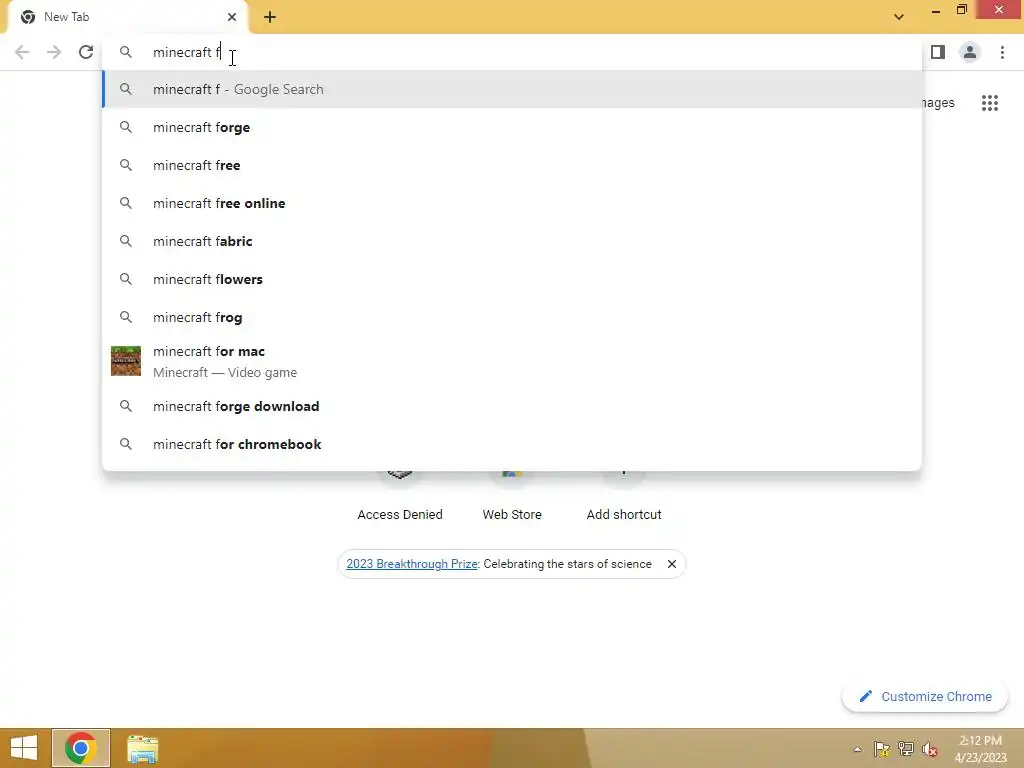This screenshot has width=1024, height=768.
Task: Click the search icon beside 'minecraft forge'
Action: pyautogui.click(x=125, y=127)
